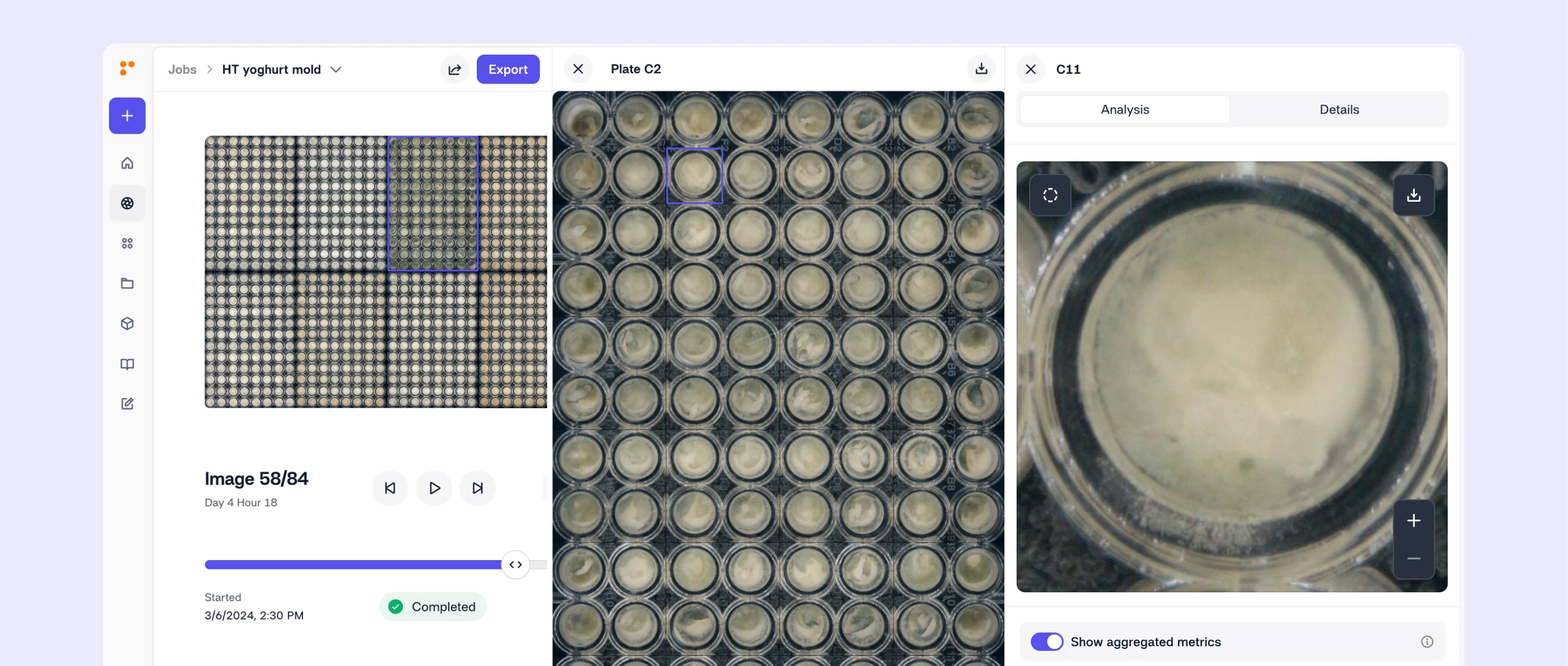Click the filled timeline progress bar
1568x666 pixels.
[x=353, y=565]
